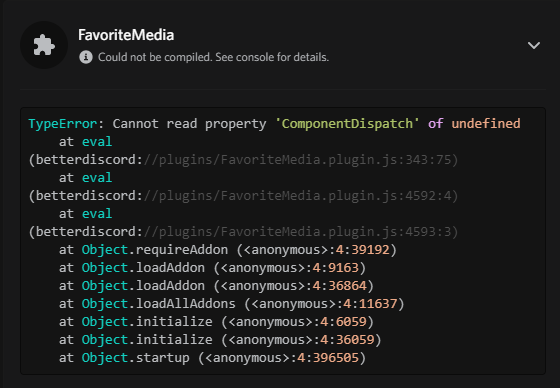
Task: Click the FavoriteMedia puzzle piece plugin icon
Action: [44, 45]
